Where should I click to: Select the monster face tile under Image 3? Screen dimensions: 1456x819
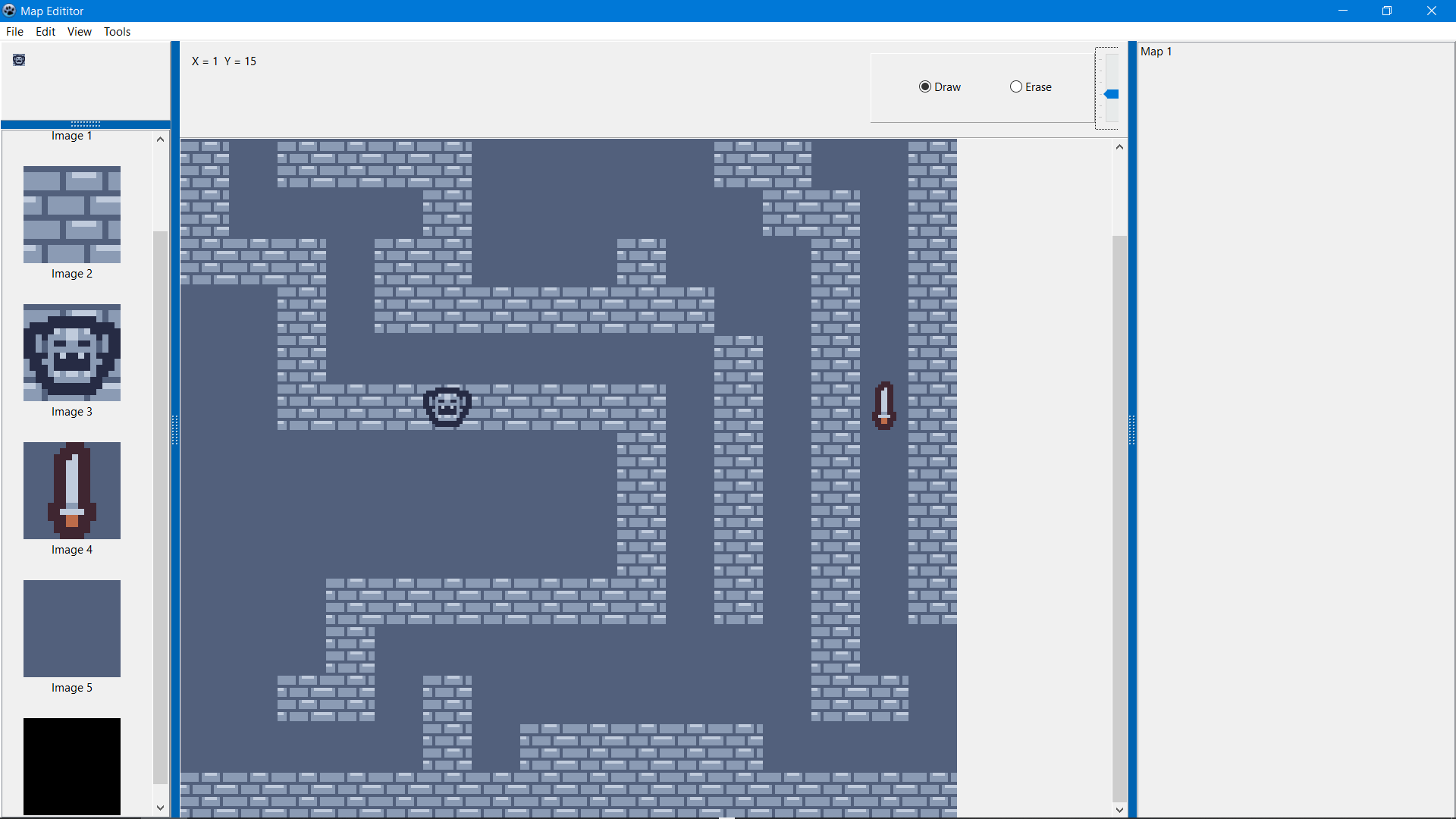click(71, 353)
